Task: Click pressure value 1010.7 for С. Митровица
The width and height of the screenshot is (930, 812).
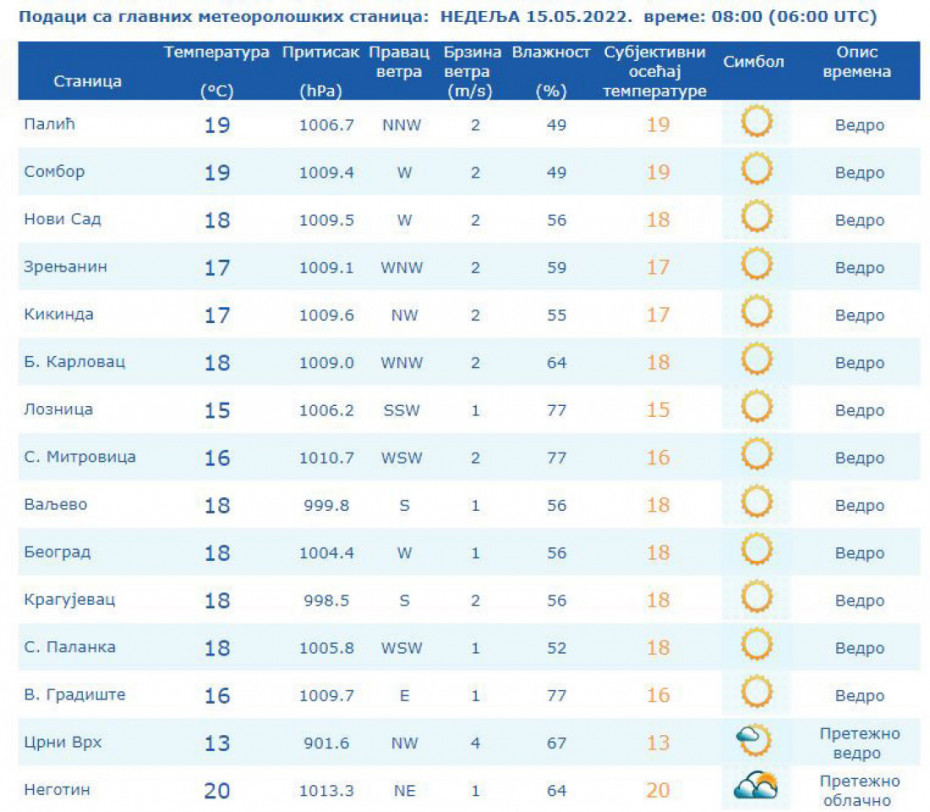Action: pos(327,458)
